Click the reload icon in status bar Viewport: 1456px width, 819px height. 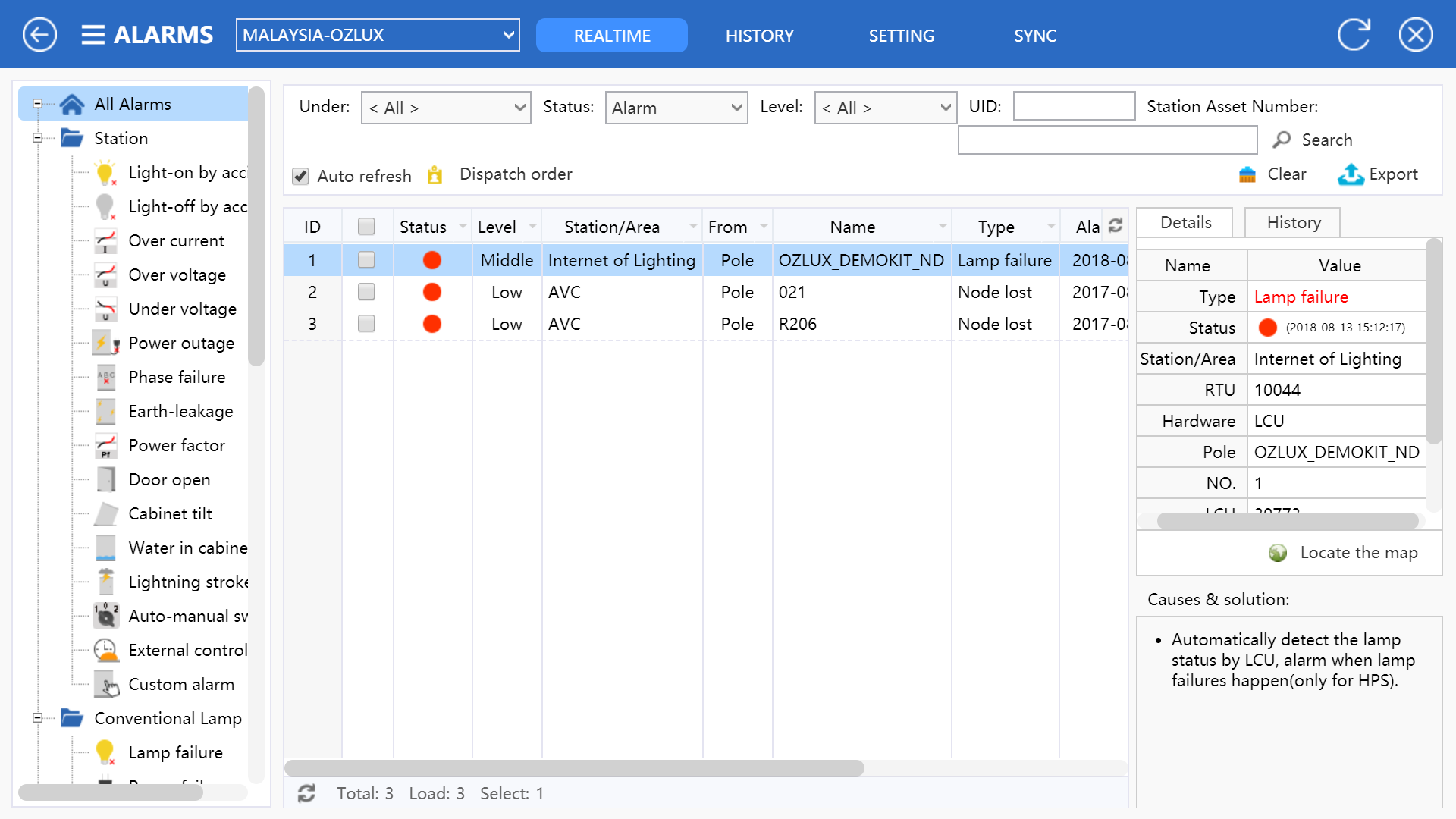pyautogui.click(x=306, y=793)
